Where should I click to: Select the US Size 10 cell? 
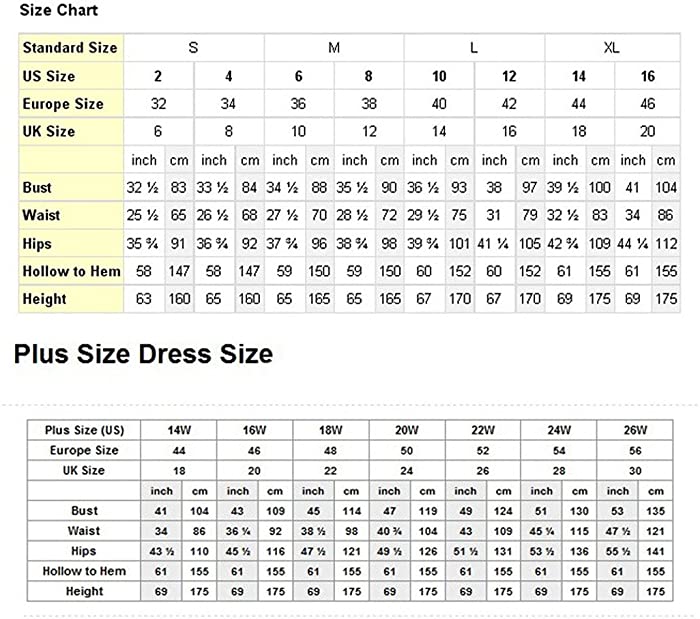pos(439,76)
